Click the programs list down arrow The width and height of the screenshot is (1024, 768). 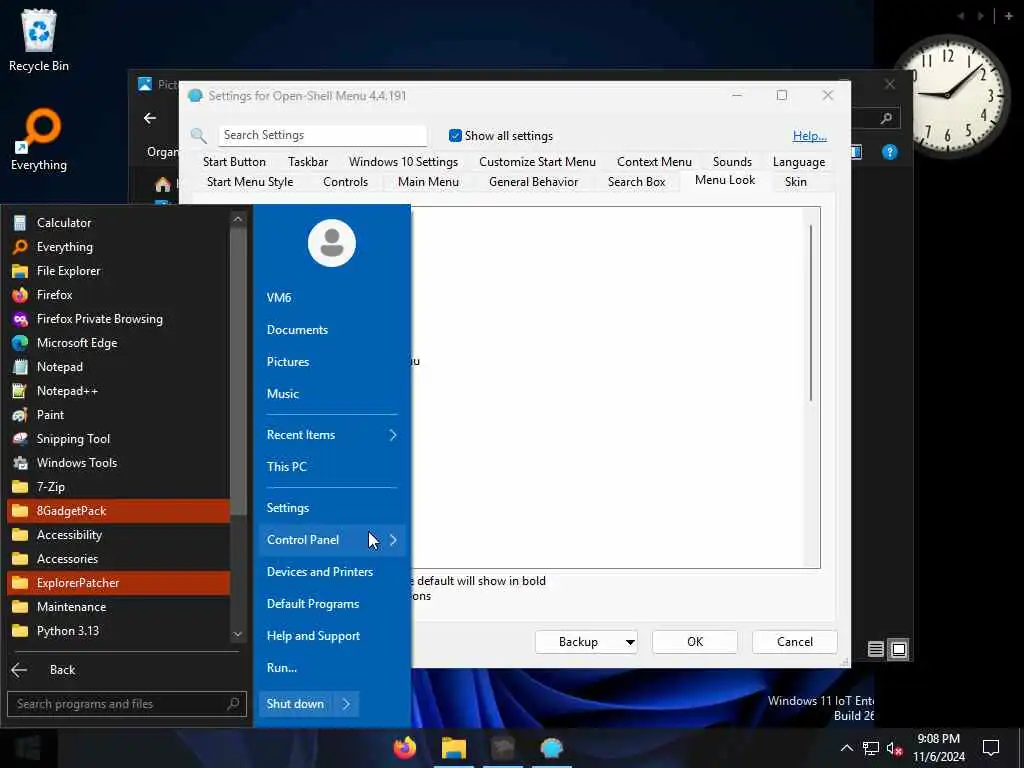coord(238,634)
